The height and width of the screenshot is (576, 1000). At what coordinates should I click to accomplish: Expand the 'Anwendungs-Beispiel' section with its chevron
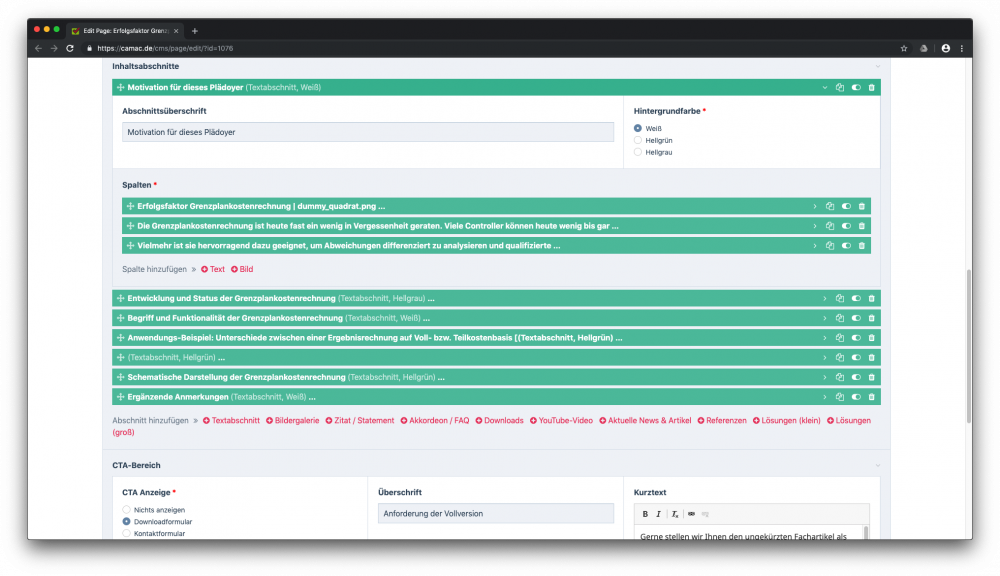pyautogui.click(x=825, y=338)
